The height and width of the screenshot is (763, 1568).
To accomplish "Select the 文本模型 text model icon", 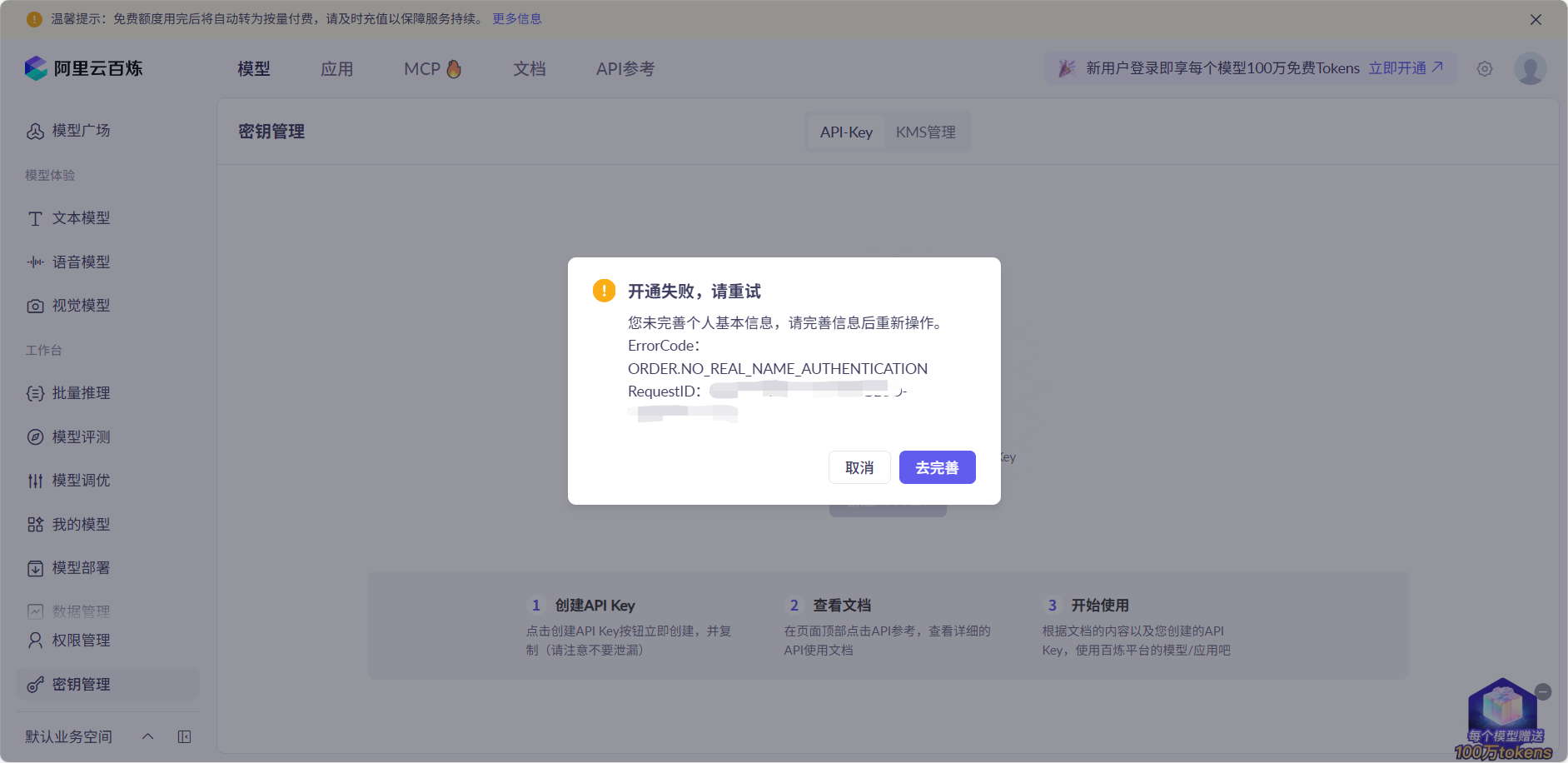I will [34, 218].
